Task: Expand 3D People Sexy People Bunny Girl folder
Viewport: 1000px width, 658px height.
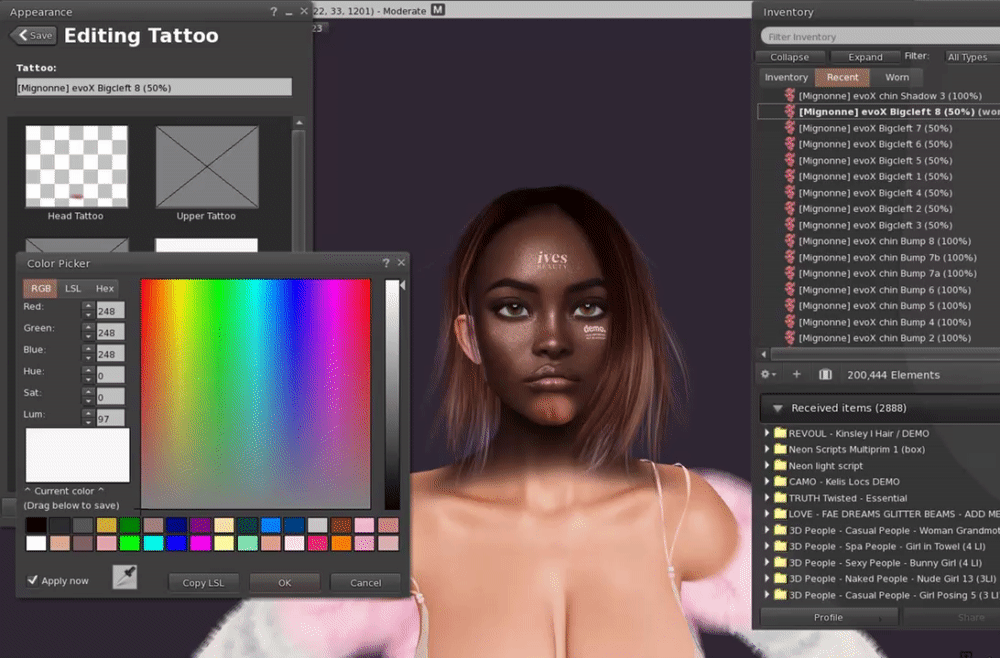Action: 767,562
